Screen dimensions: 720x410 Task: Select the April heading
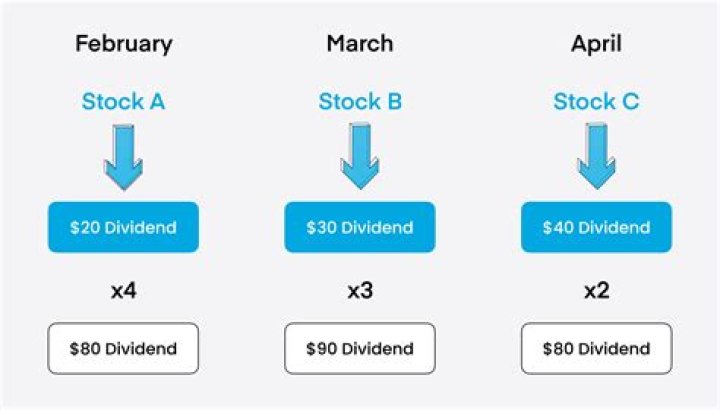(x=596, y=44)
